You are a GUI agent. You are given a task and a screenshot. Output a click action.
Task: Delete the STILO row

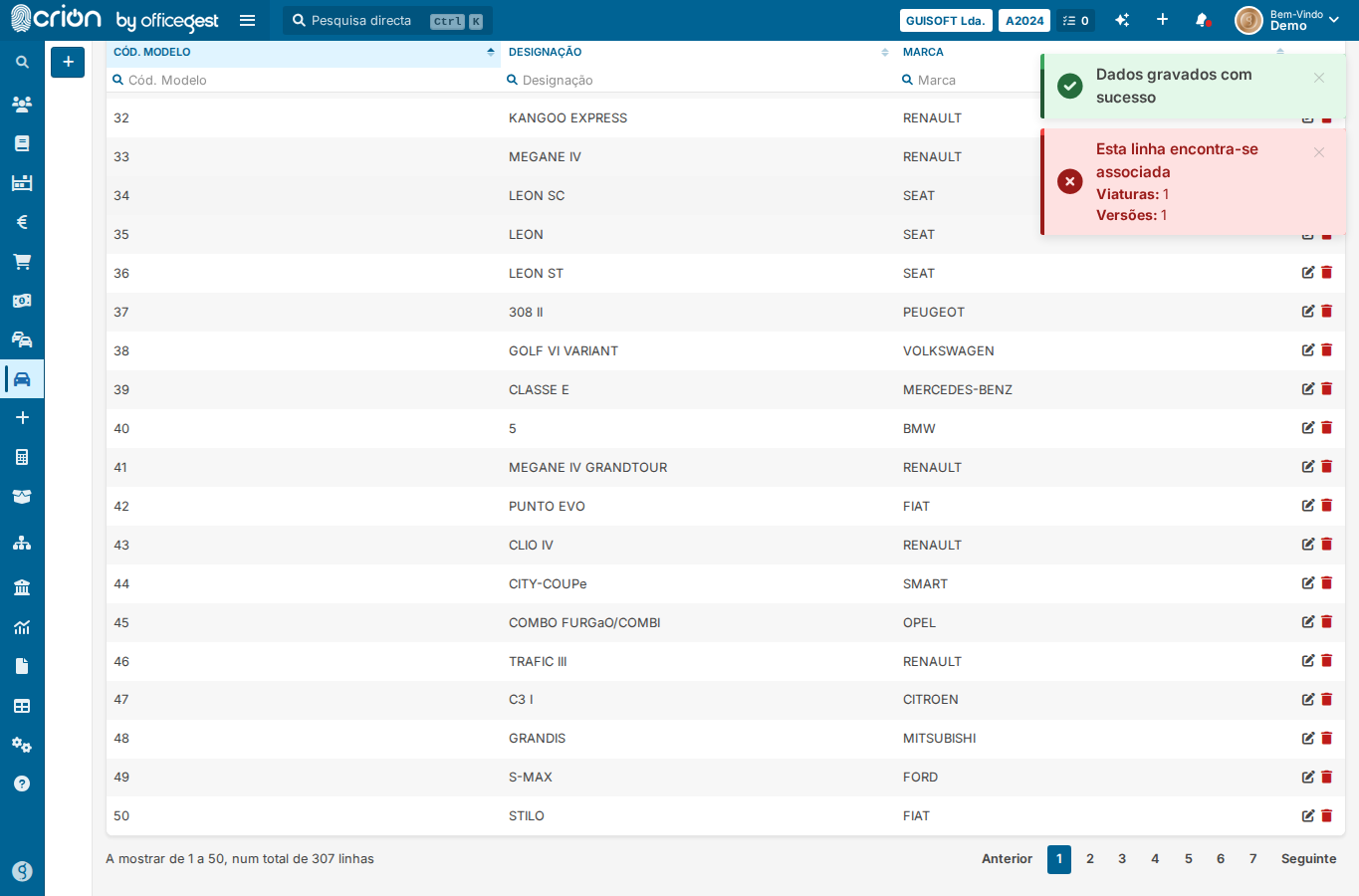tap(1327, 815)
